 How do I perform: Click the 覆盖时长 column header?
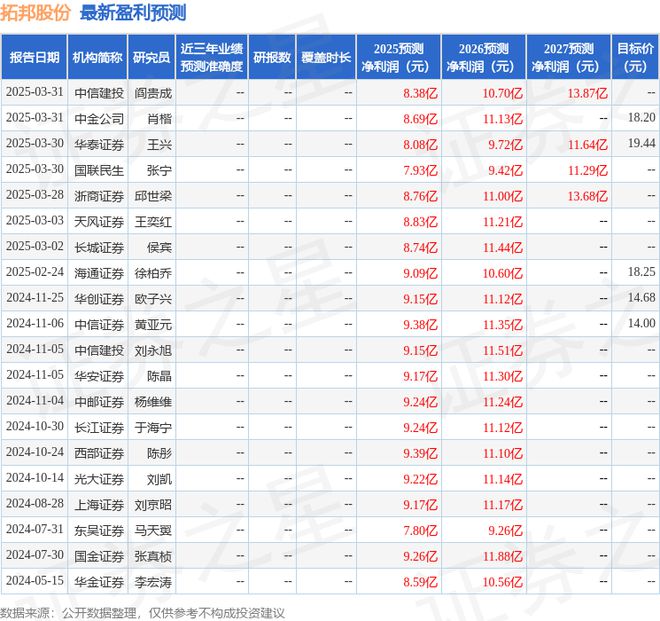coord(326,57)
